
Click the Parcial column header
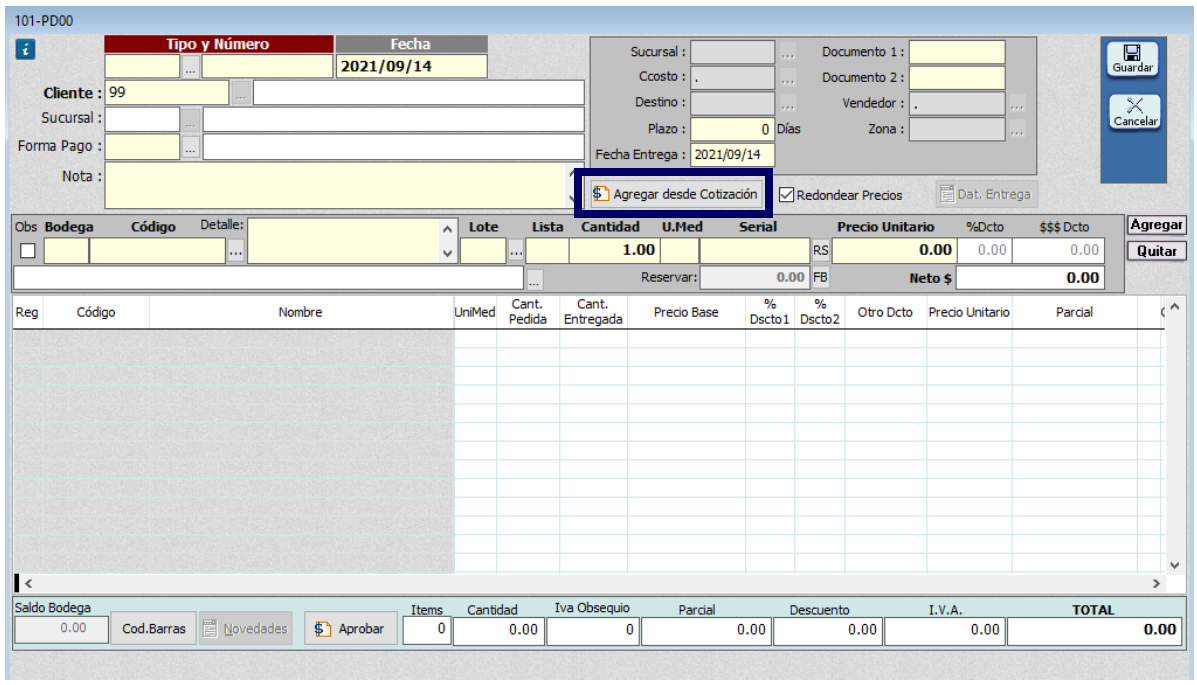pos(1074,312)
